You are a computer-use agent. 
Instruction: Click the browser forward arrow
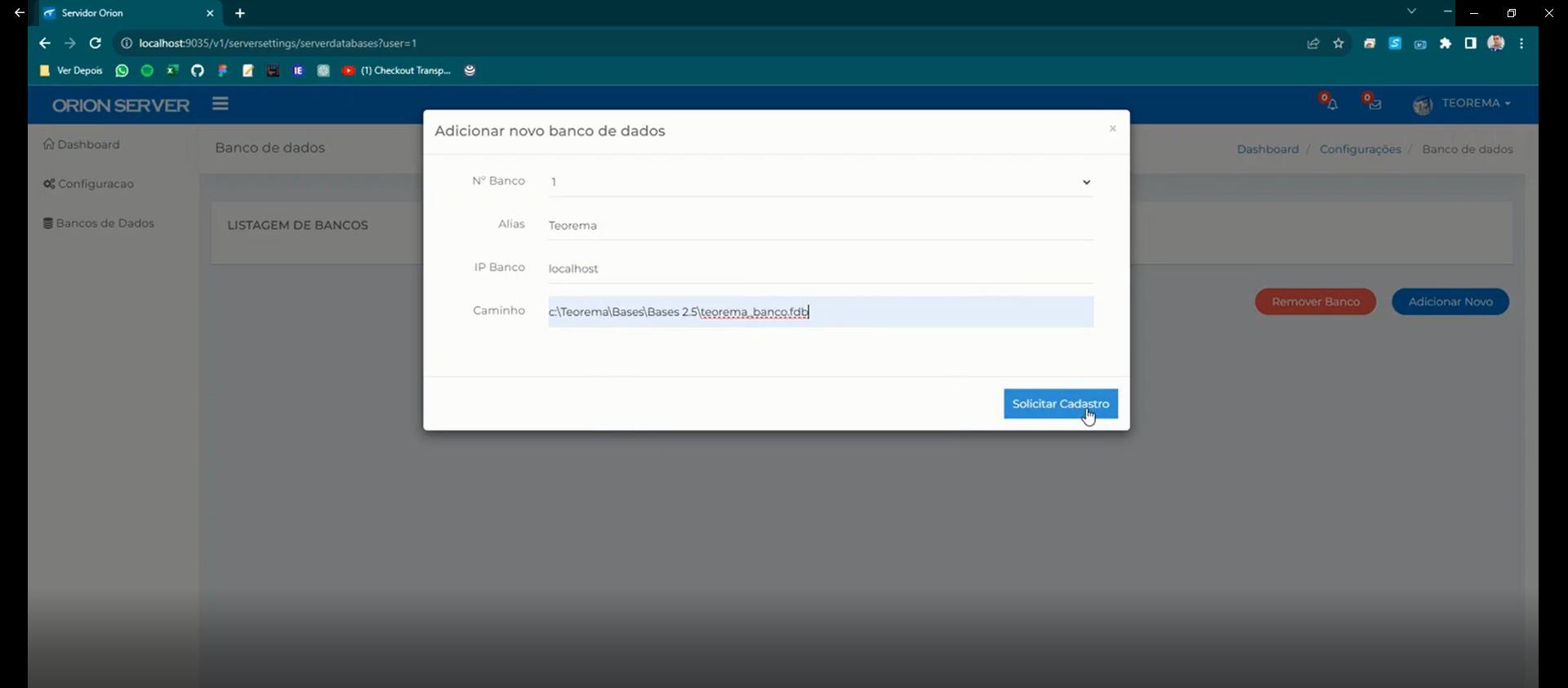coord(70,43)
